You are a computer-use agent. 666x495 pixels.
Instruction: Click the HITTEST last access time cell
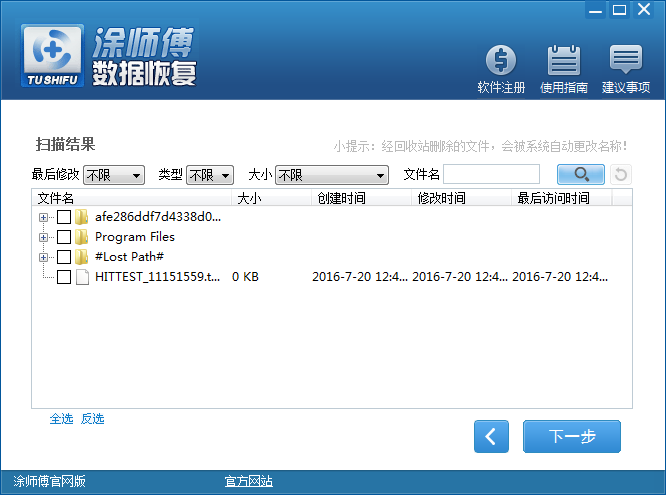tap(560, 277)
